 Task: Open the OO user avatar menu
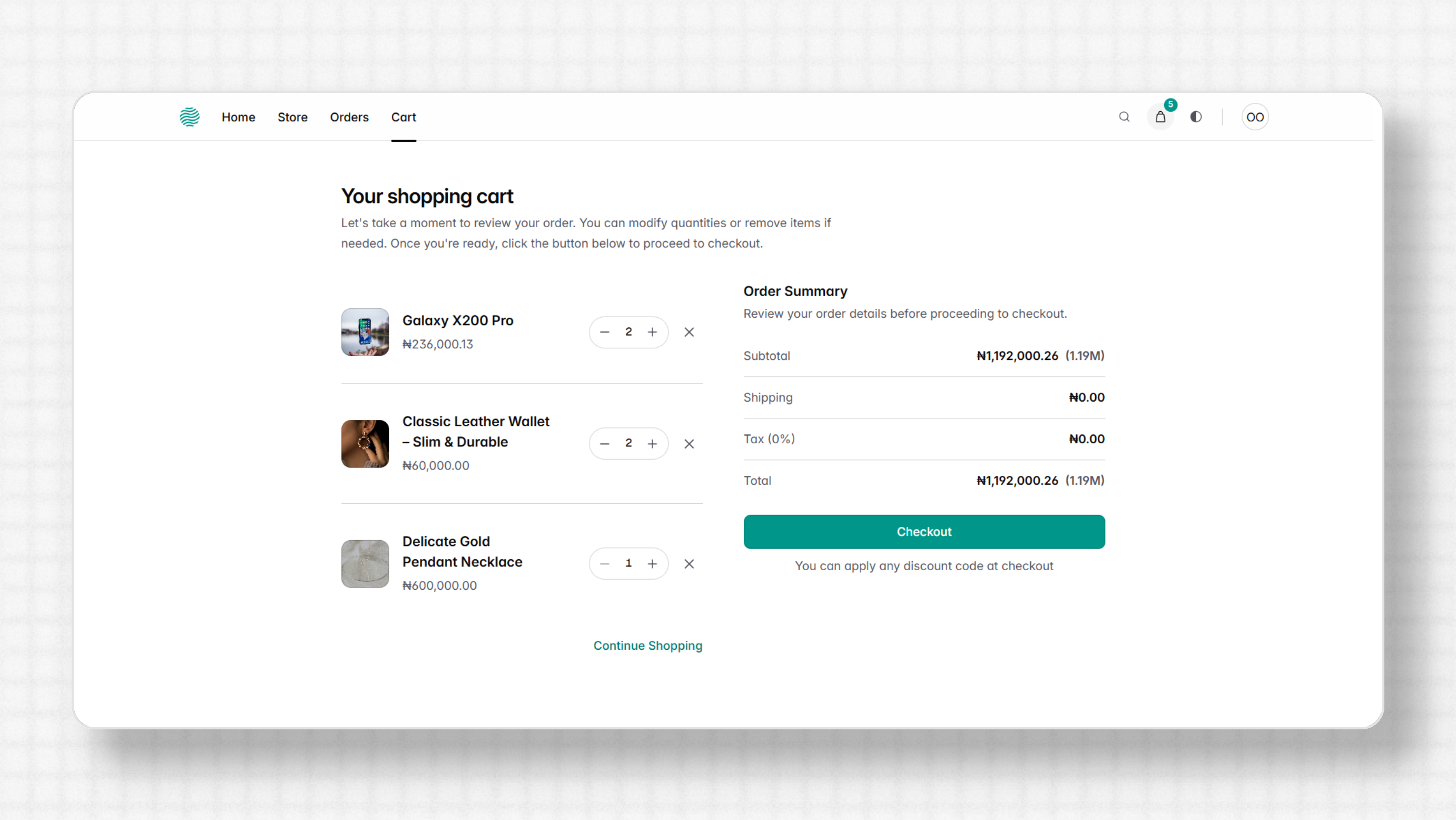pos(1255,117)
